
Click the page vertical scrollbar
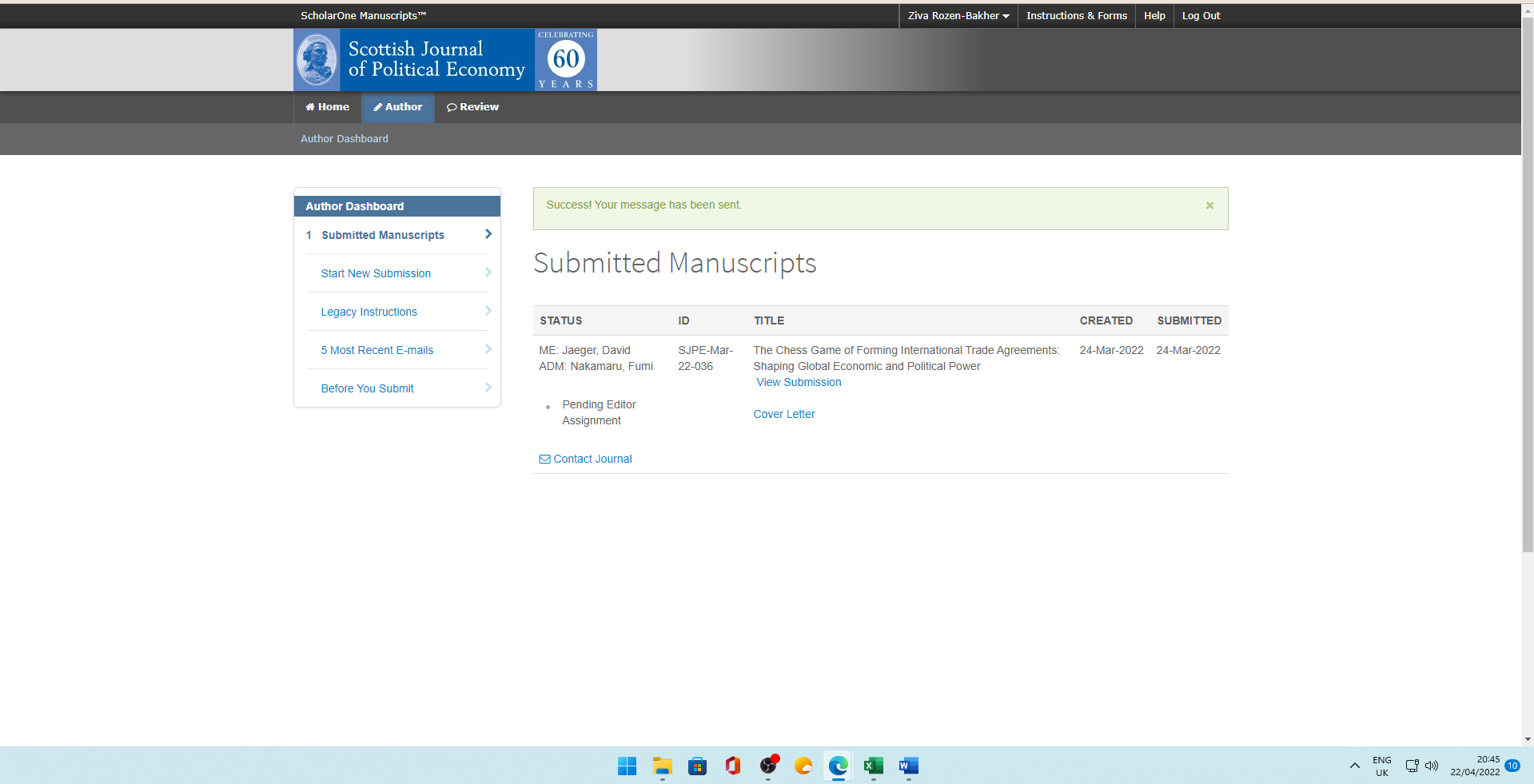[1528, 284]
